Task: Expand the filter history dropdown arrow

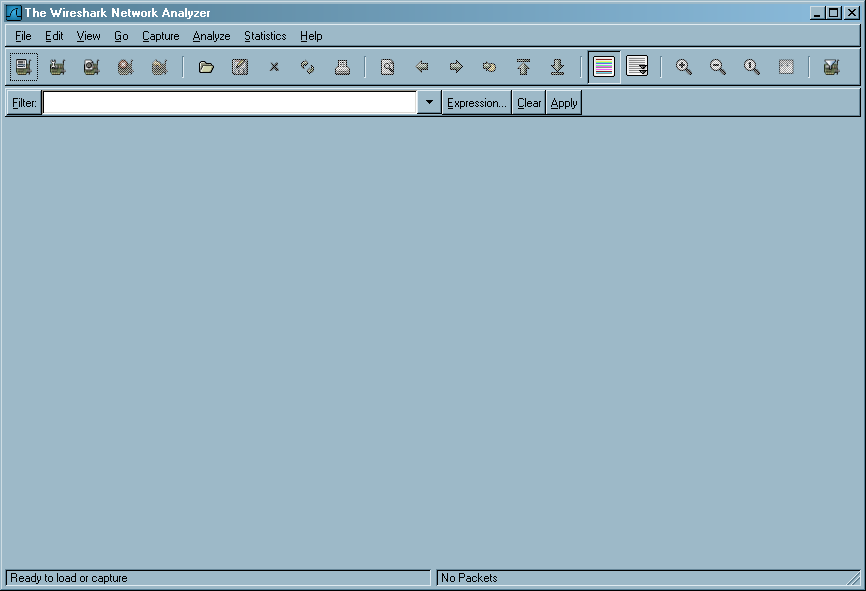Action: (x=429, y=103)
